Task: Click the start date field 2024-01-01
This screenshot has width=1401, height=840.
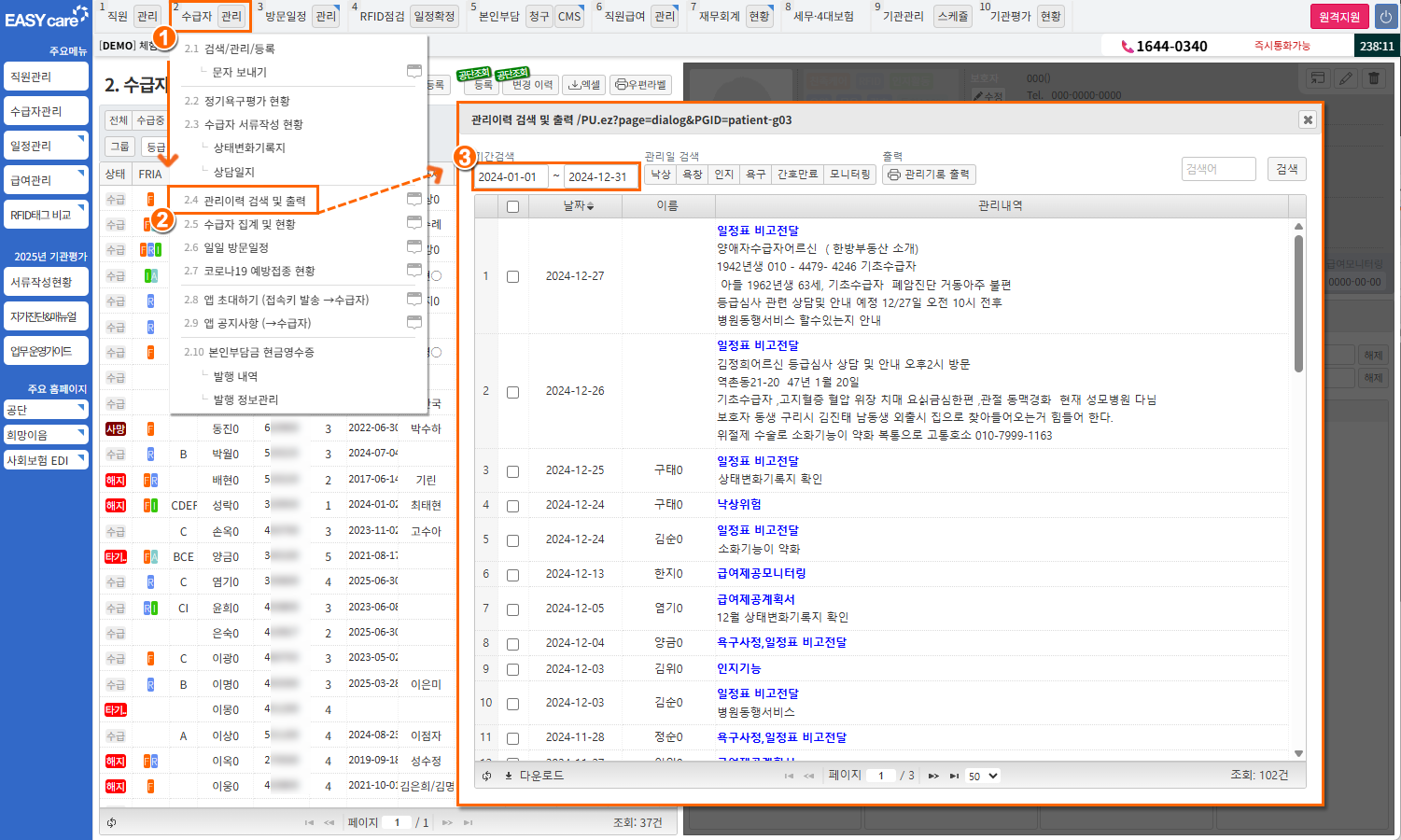Action: 509,176
